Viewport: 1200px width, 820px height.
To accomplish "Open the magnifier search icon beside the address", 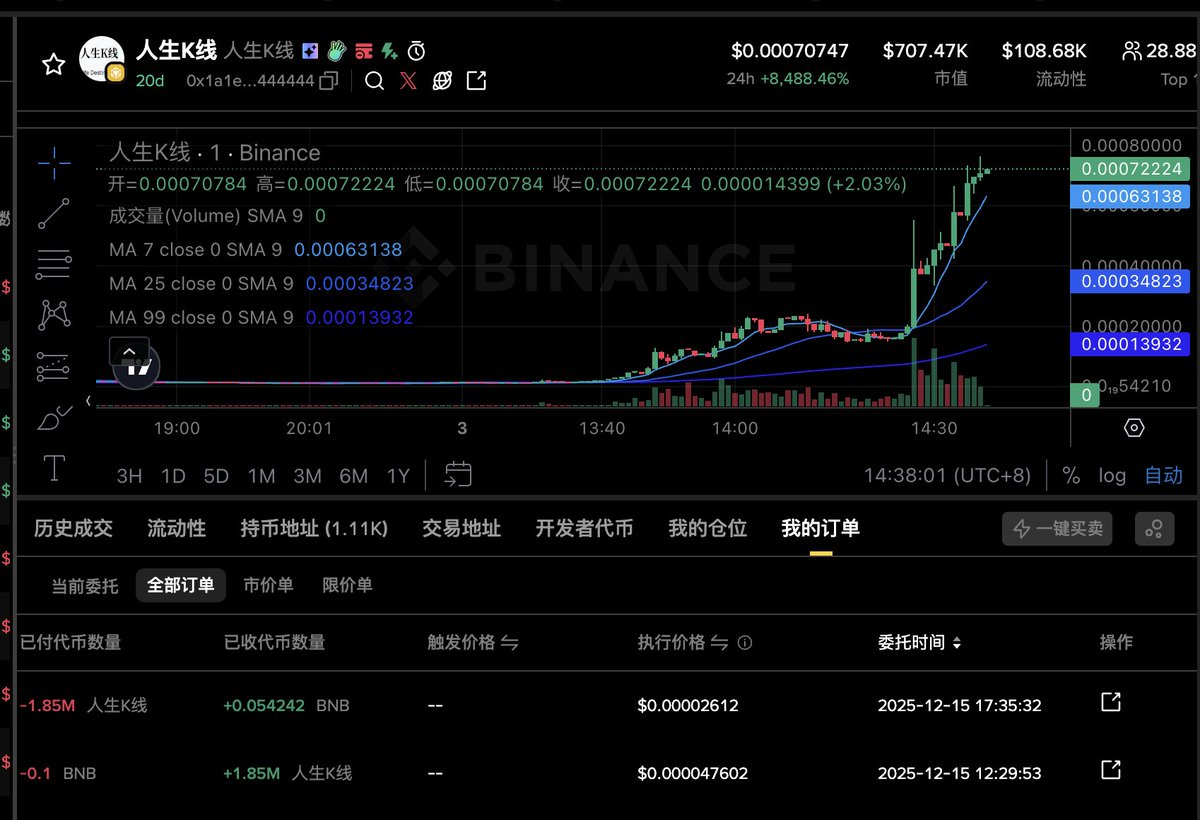I will pyautogui.click(x=374, y=81).
